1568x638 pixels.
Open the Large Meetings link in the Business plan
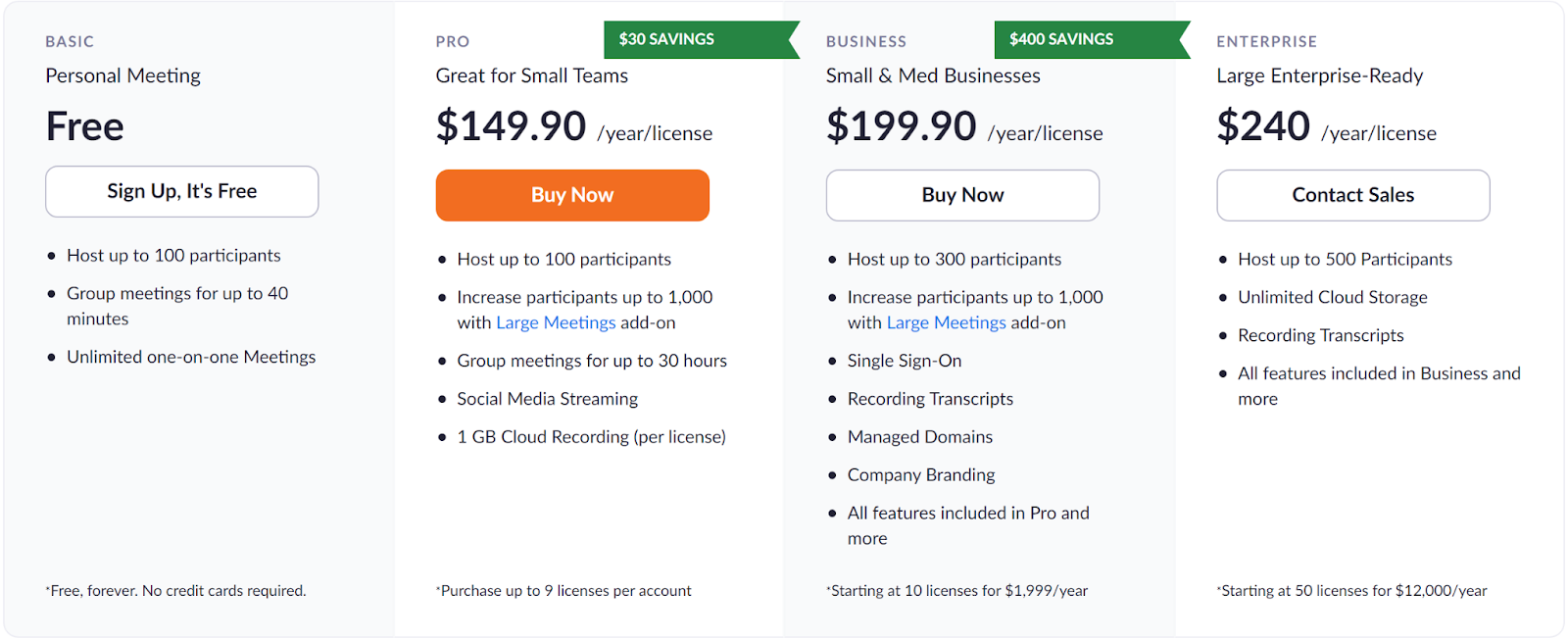(x=946, y=322)
